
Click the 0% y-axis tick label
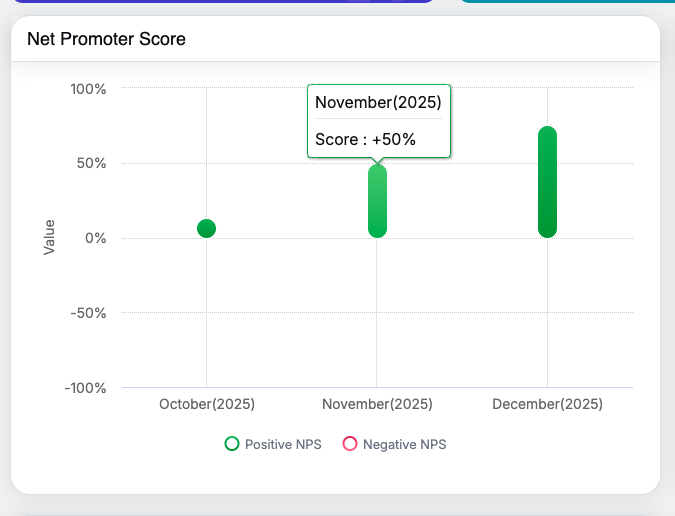tap(95, 238)
